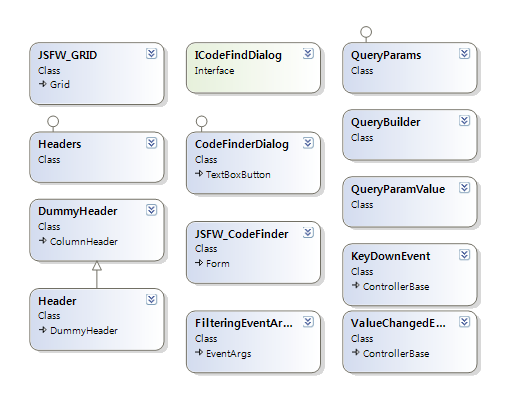Image resolution: width=522 pixels, height=412 pixels.
Task: Select the DummyHeader class title
Action: (x=78, y=212)
